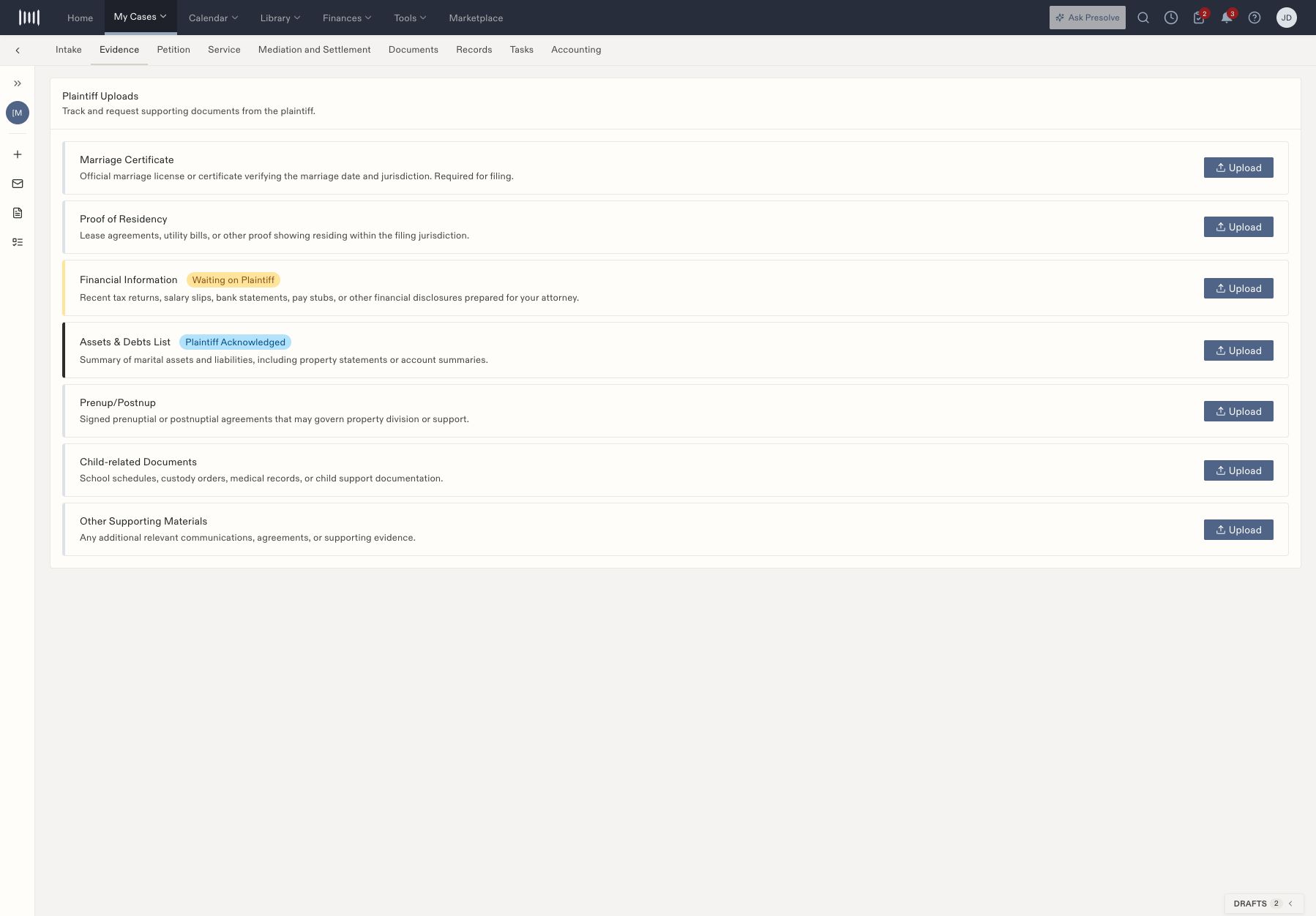Upload Child-related Documents
The height and width of the screenshot is (916, 1316).
[1238, 470]
